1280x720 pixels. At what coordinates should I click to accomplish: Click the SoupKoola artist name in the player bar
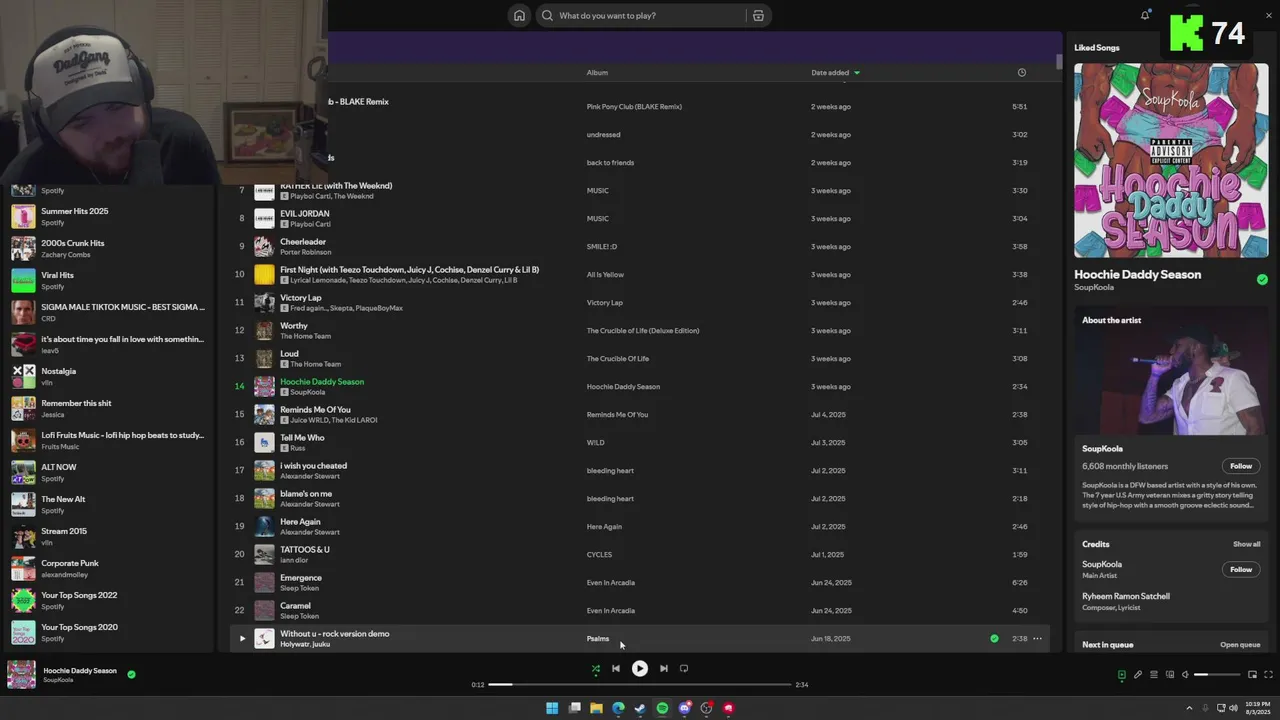pyautogui.click(x=58, y=680)
